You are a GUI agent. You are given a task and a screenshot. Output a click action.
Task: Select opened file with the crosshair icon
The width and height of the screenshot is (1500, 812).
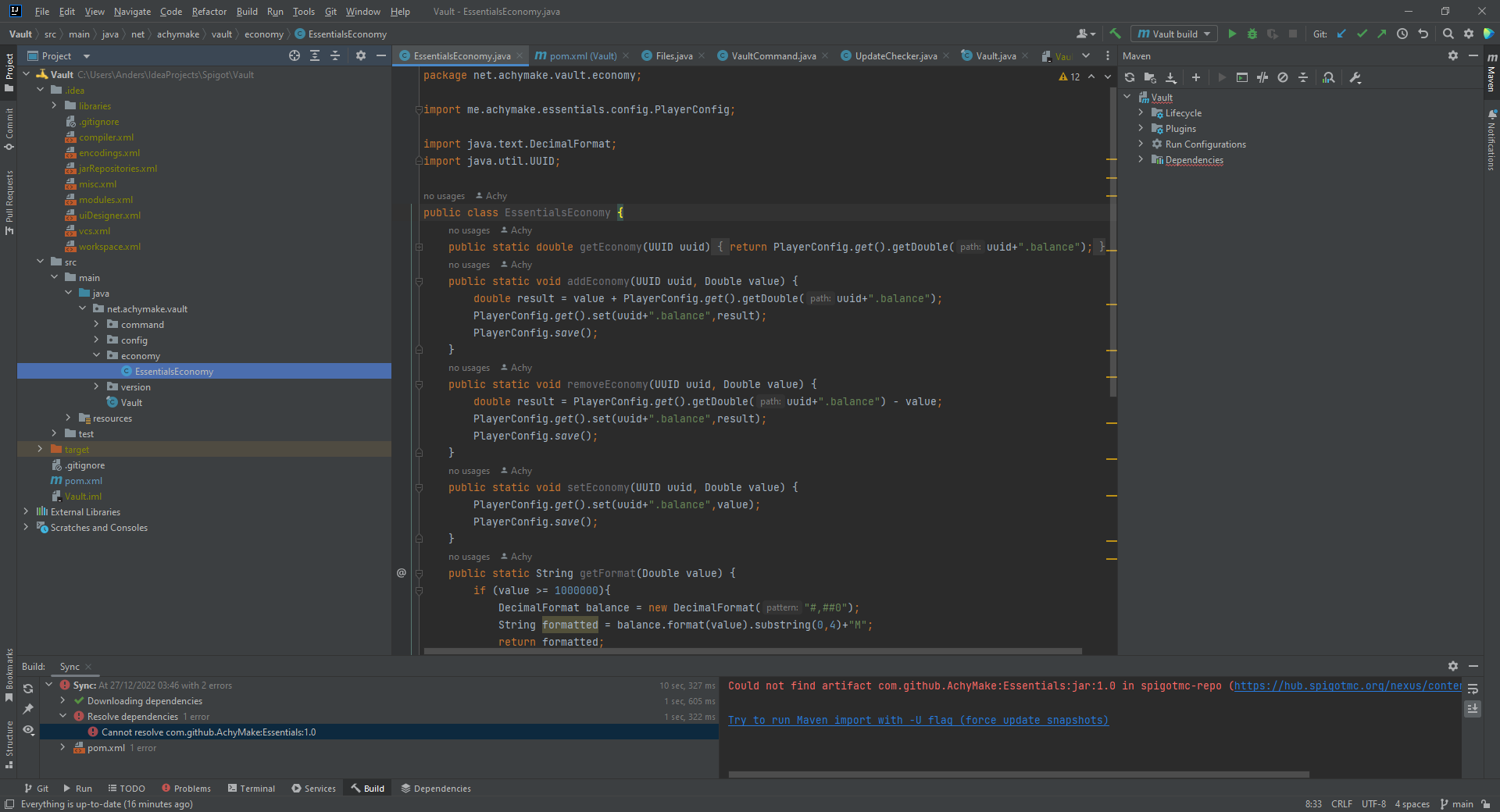tap(295, 55)
